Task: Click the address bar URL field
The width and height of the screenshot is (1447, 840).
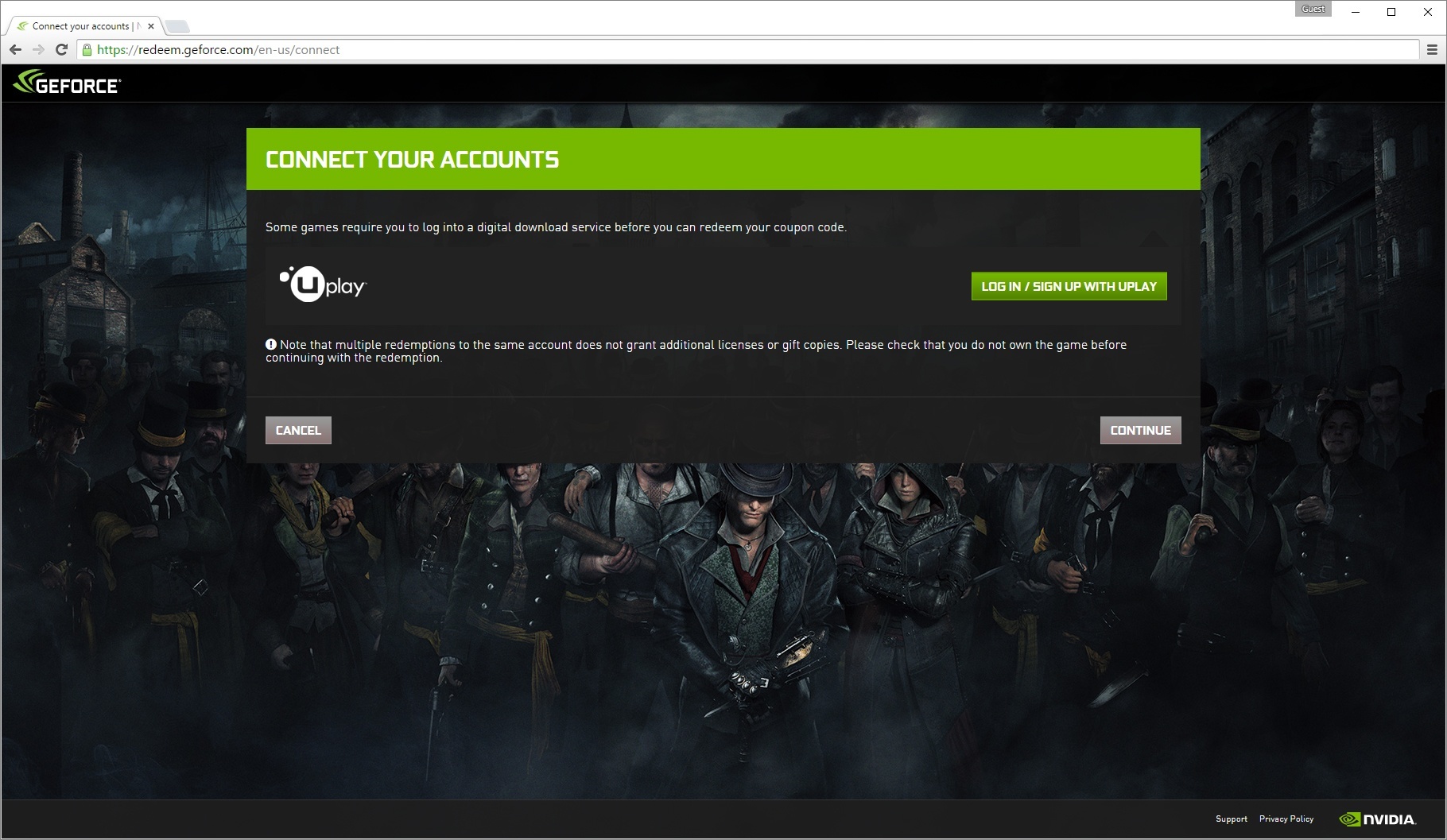Action: pos(747,49)
